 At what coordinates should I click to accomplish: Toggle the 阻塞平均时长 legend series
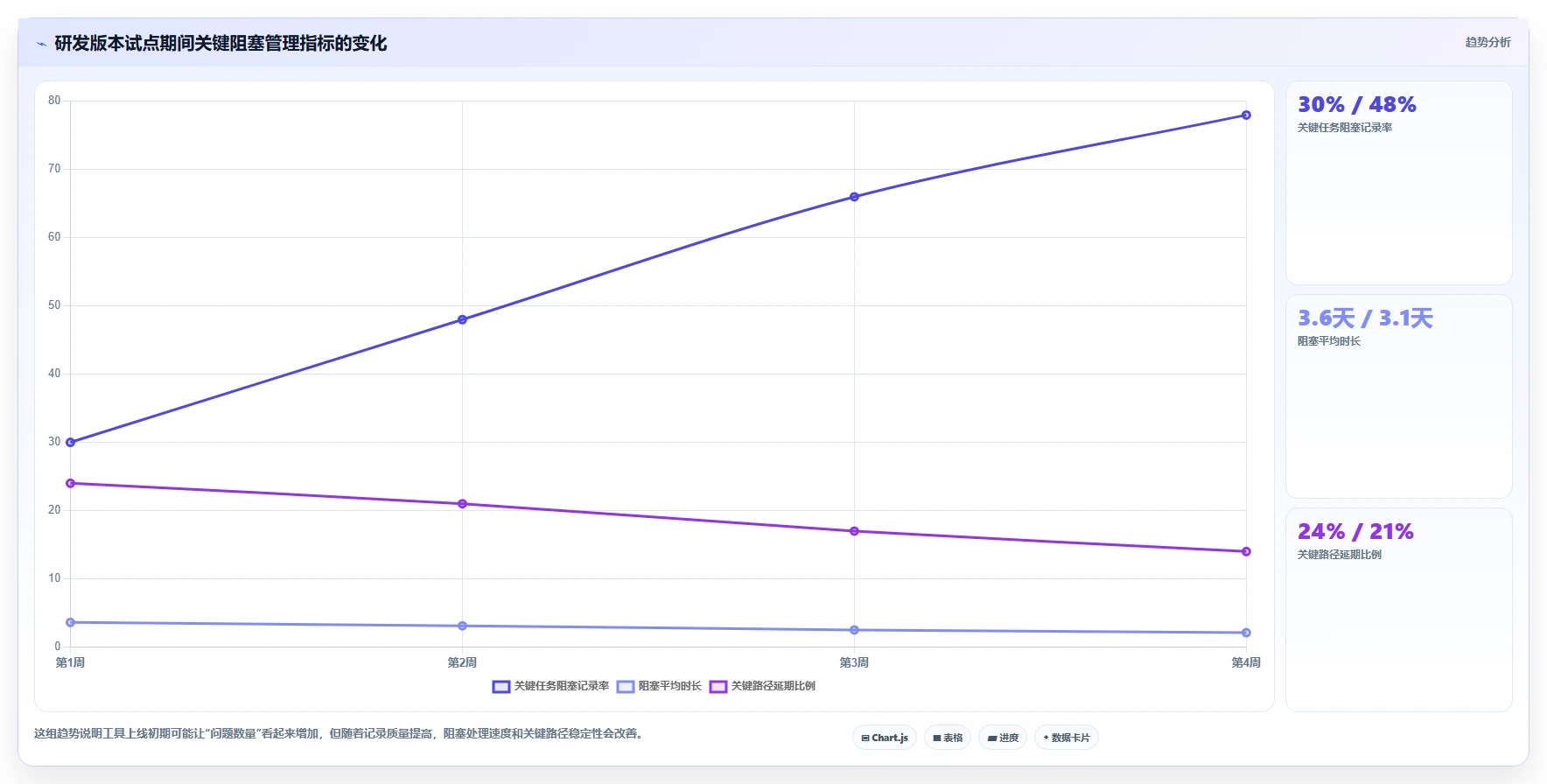click(x=659, y=686)
